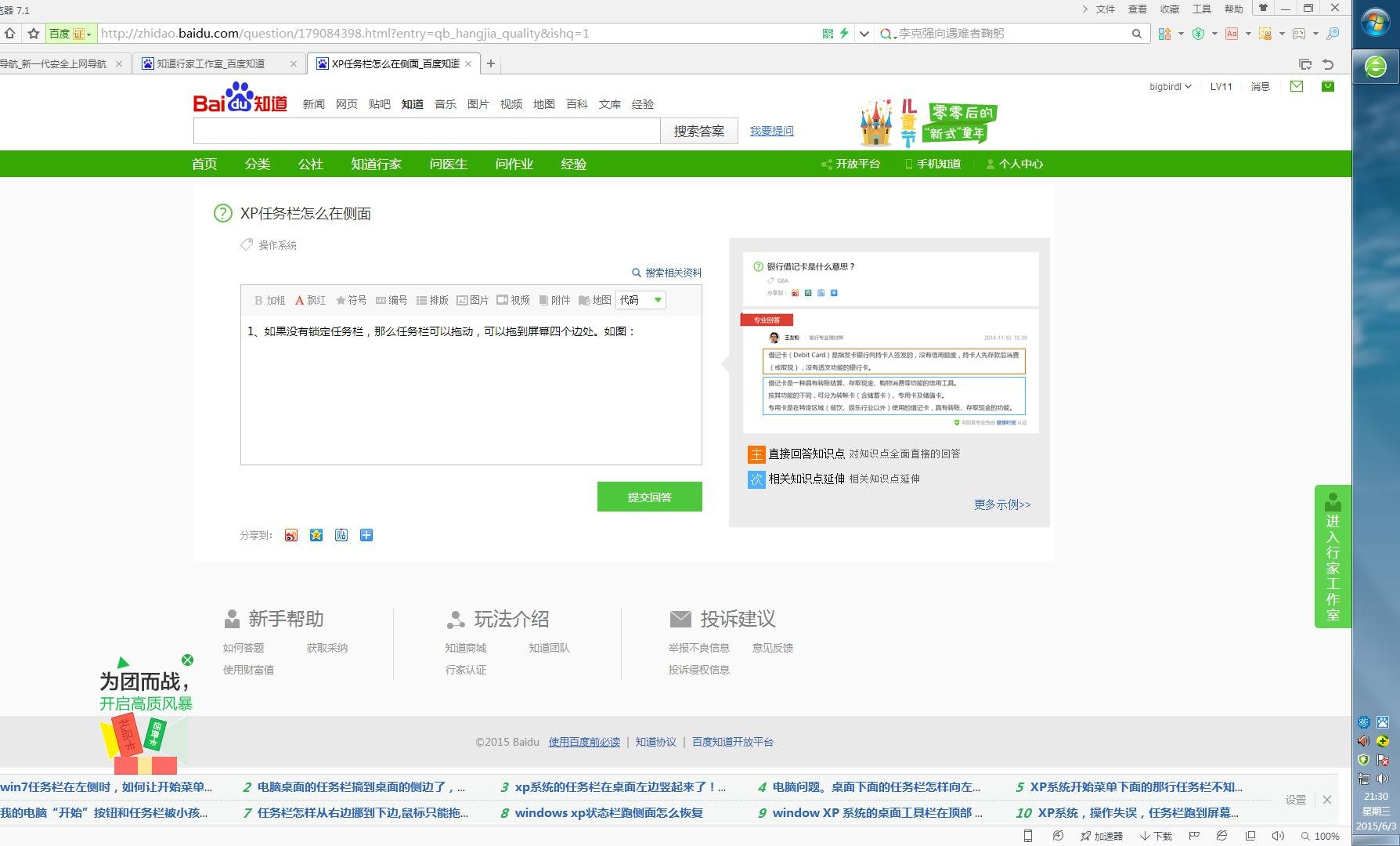This screenshot has height=846, width=1400.
Task: Search related materials via 搜索相关资料
Action: (x=672, y=273)
